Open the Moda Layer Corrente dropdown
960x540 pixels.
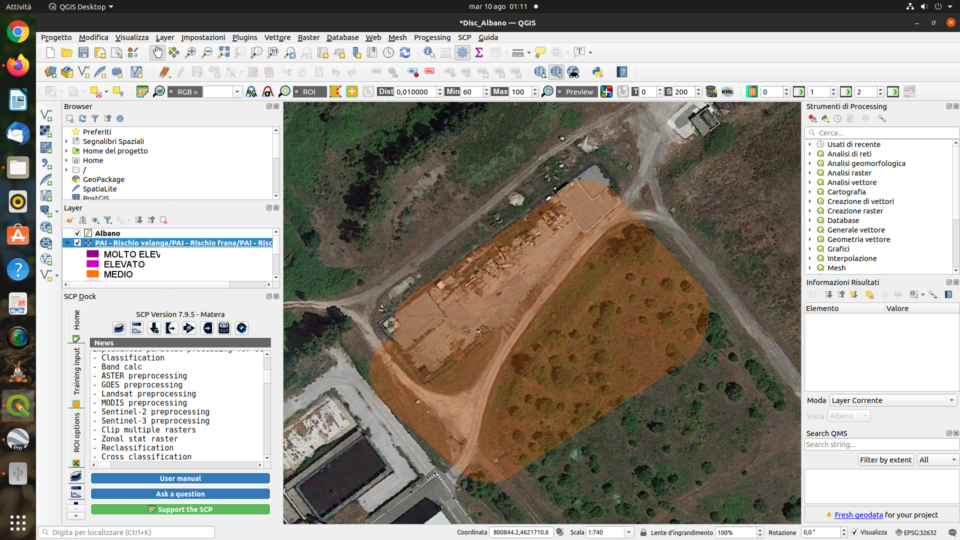892,400
